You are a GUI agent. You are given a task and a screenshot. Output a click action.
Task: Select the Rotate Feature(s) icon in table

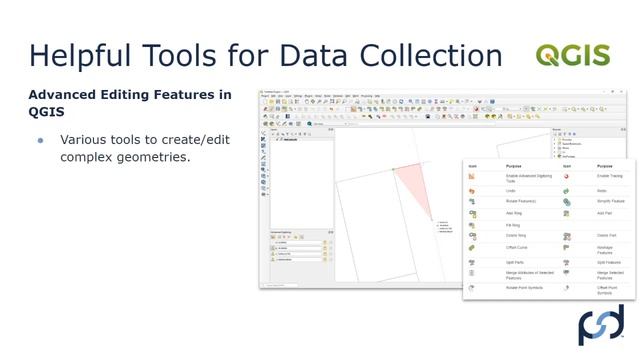click(x=472, y=201)
